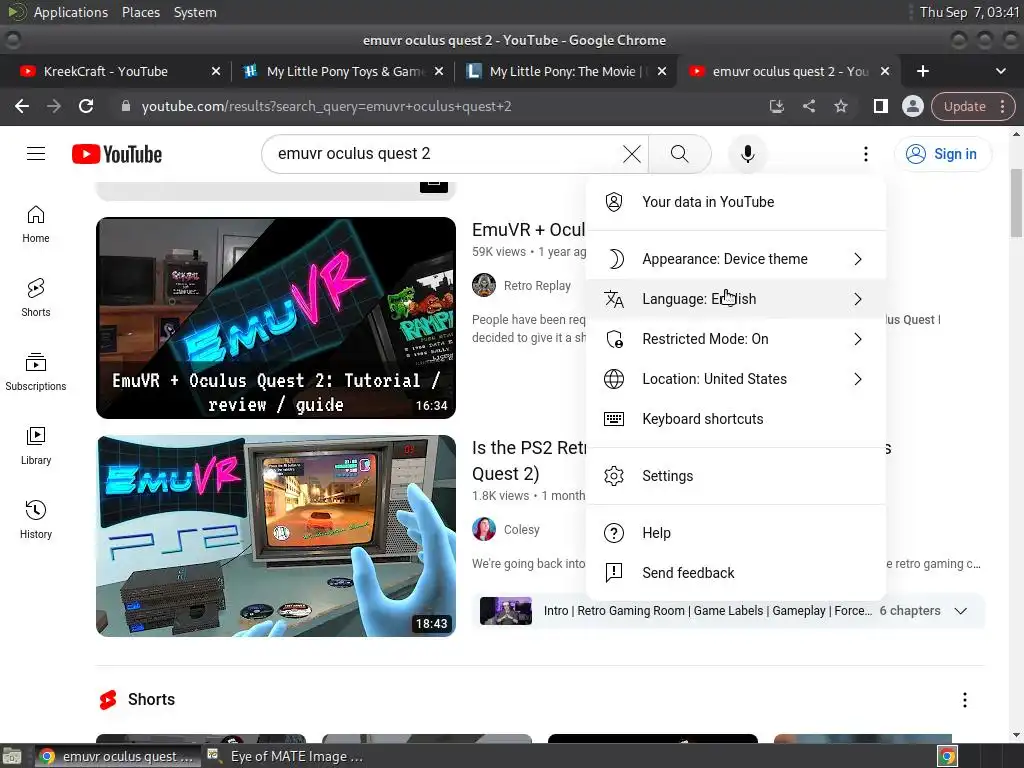Click the site lock icon in address bar
Viewport: 1024px width, 768px height.
pyautogui.click(x=126, y=106)
